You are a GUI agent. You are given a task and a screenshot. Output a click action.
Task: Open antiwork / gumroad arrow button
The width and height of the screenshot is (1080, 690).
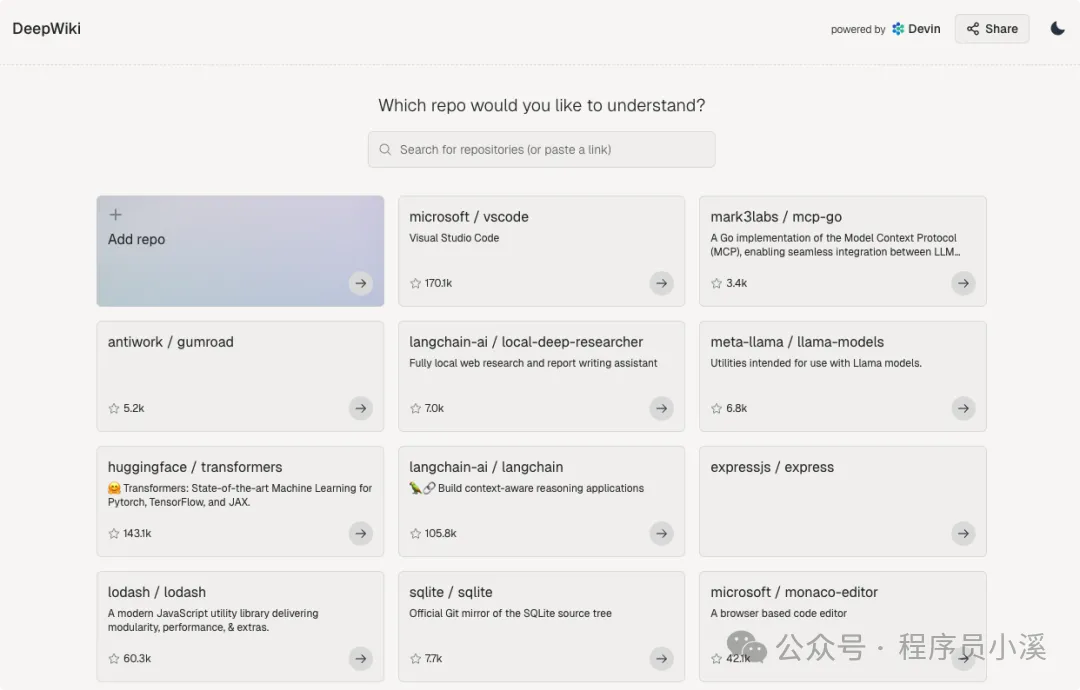tap(360, 408)
